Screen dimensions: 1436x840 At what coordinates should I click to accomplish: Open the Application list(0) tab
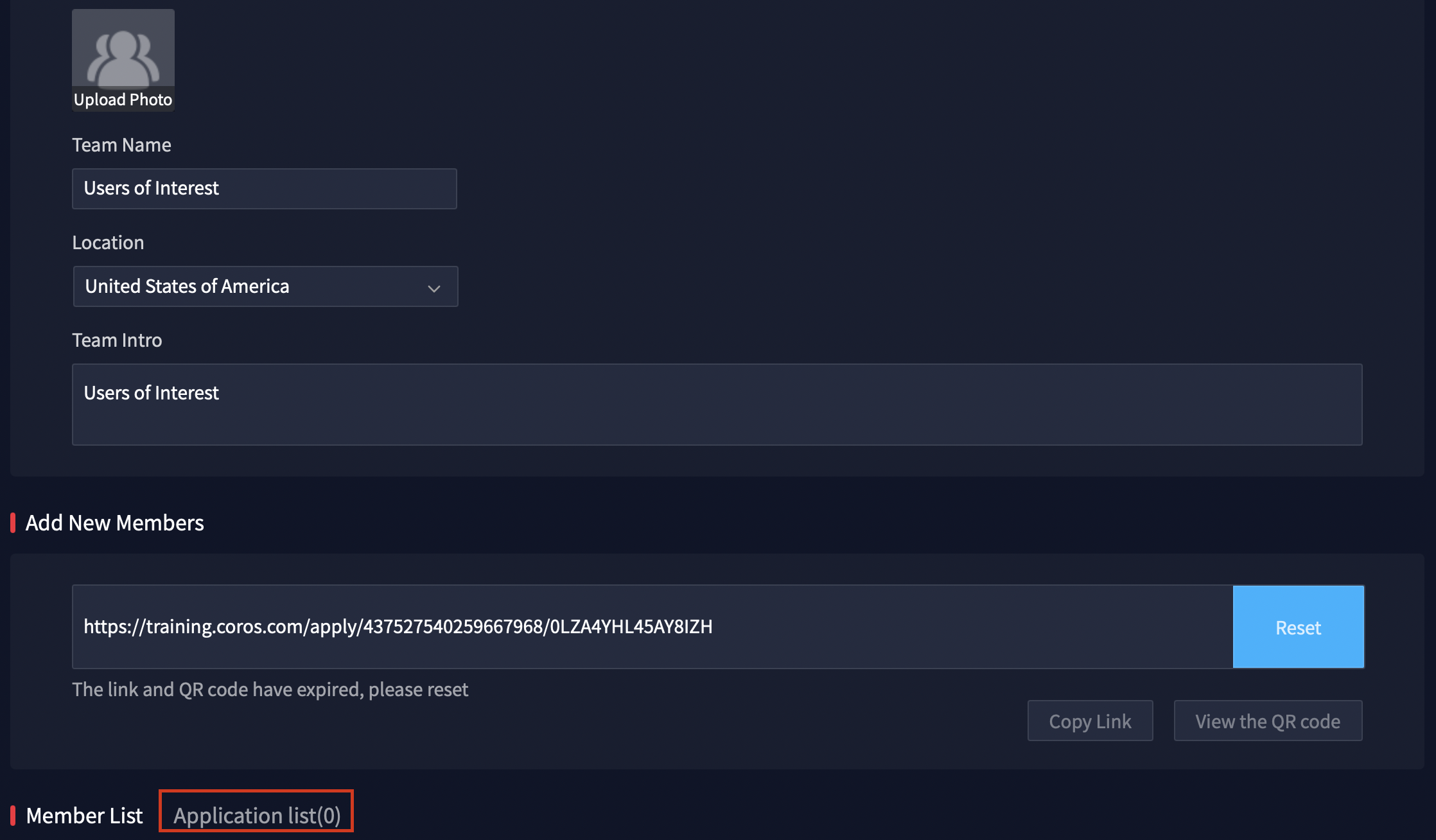pyautogui.click(x=256, y=816)
